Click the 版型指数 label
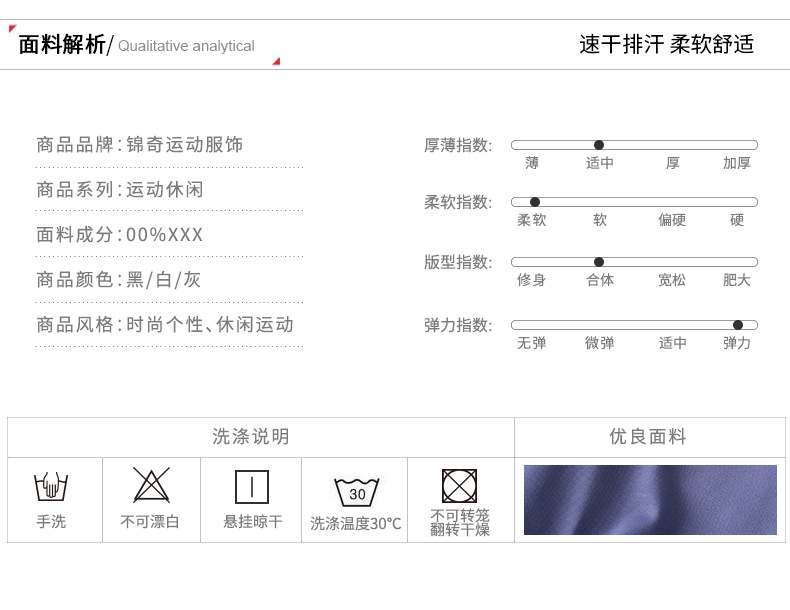The width and height of the screenshot is (790, 610). click(x=458, y=262)
